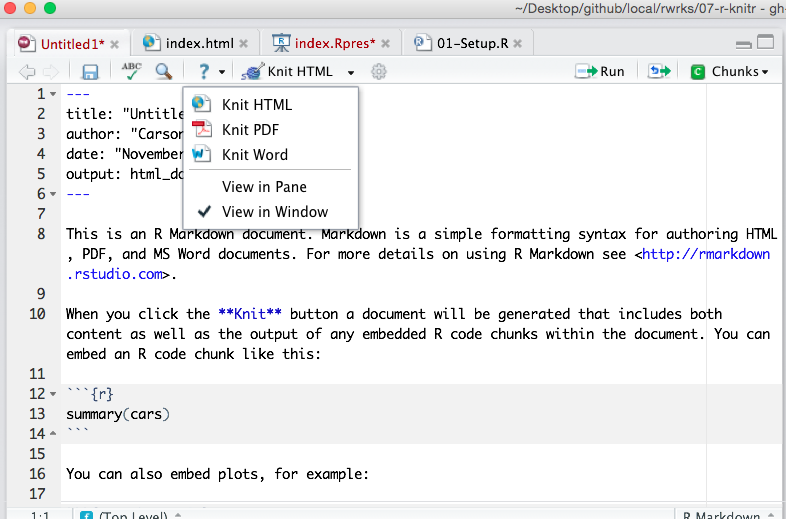Click the date: "November line
Screen dimensions: 786x519
point(124,154)
